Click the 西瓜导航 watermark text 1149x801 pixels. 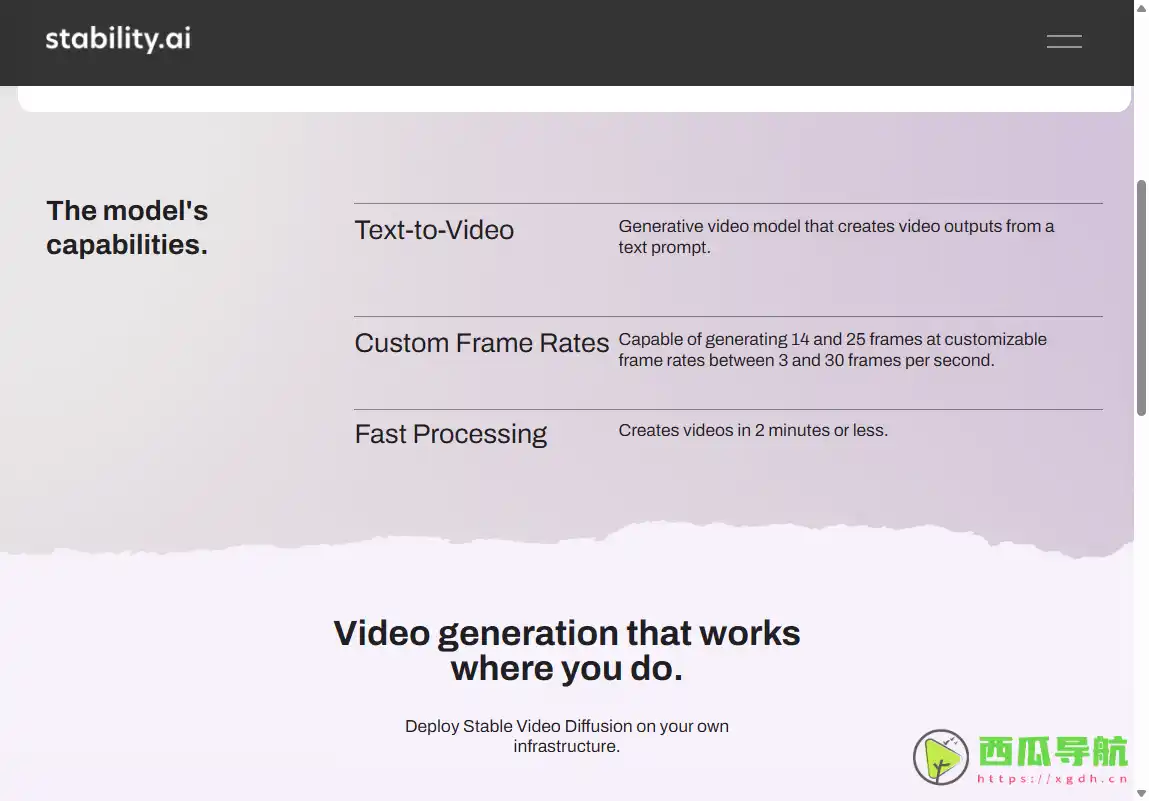[1052, 751]
